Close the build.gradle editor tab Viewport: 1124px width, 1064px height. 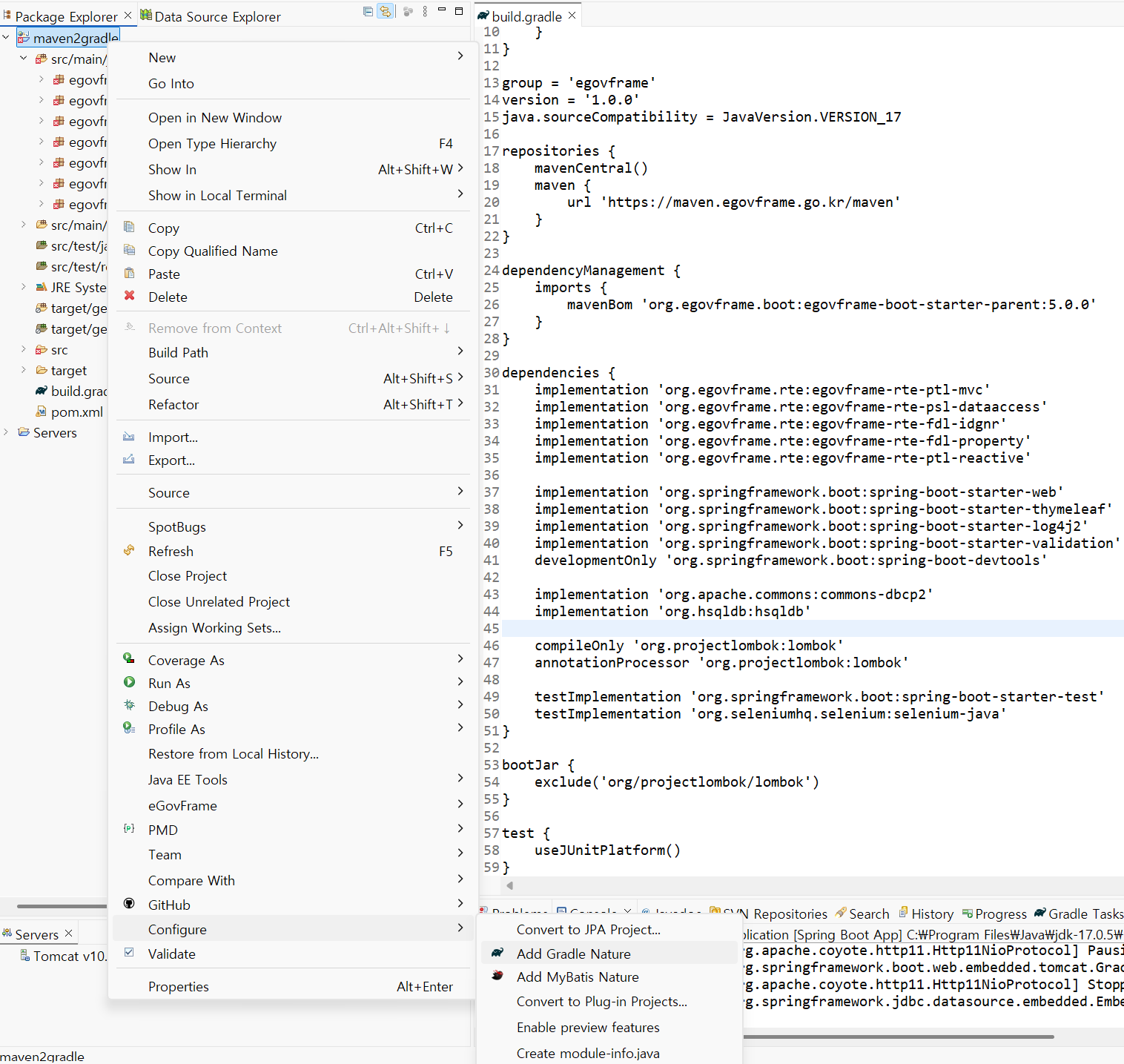point(572,16)
